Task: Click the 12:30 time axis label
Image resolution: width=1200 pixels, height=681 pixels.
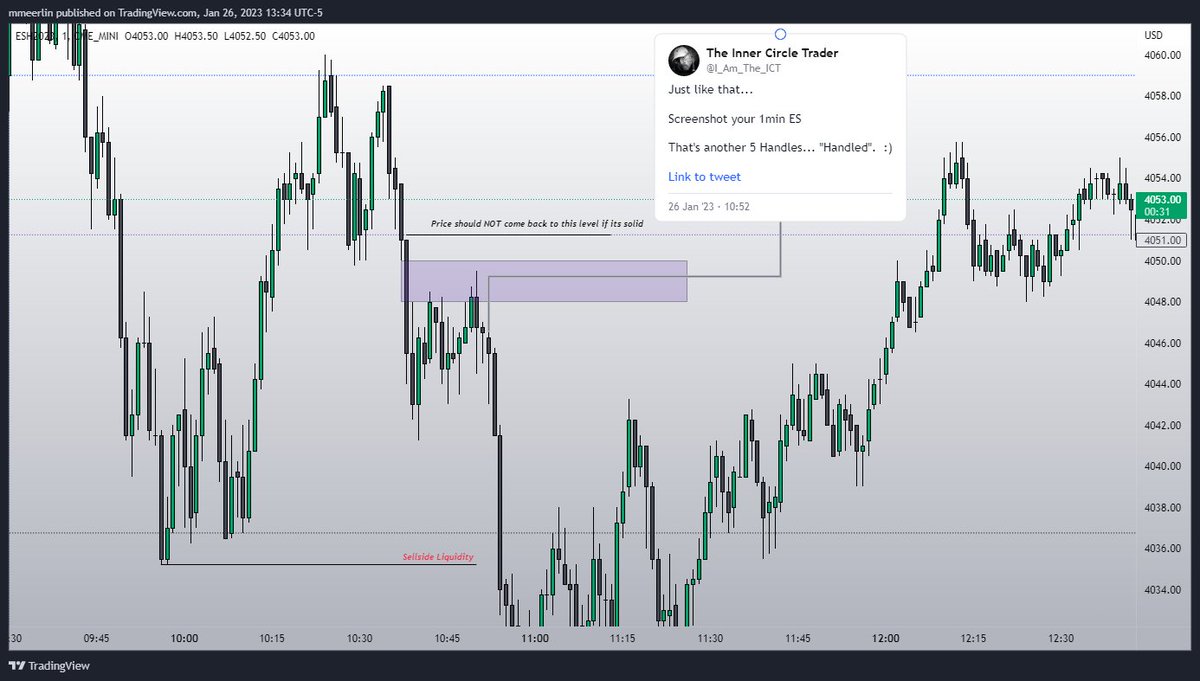Action: pos(1061,638)
